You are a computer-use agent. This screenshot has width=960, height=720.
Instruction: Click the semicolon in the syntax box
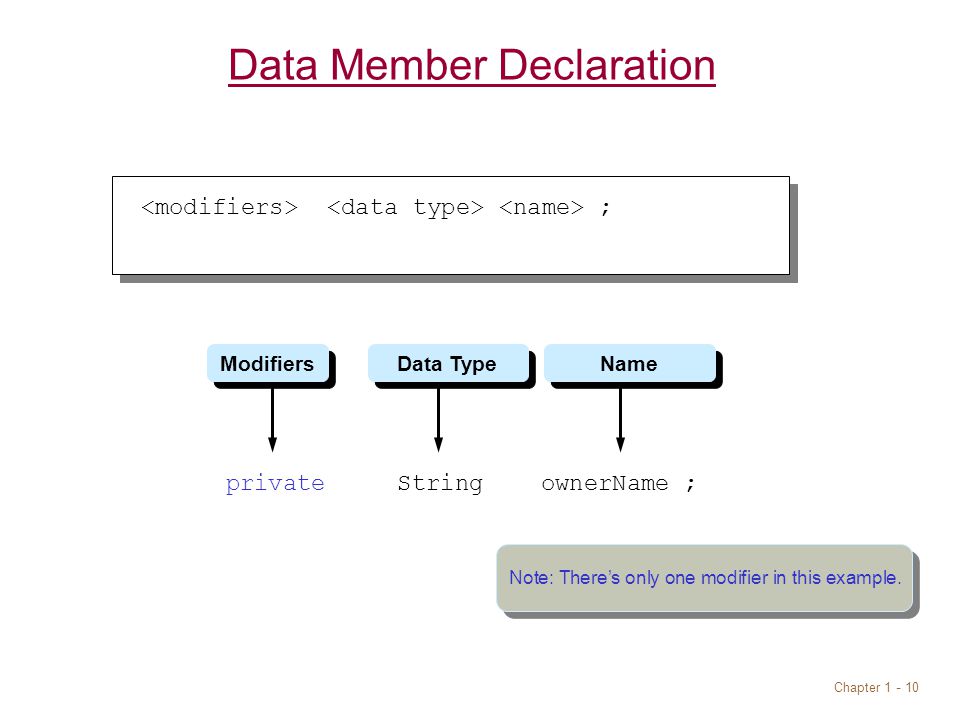(606, 208)
